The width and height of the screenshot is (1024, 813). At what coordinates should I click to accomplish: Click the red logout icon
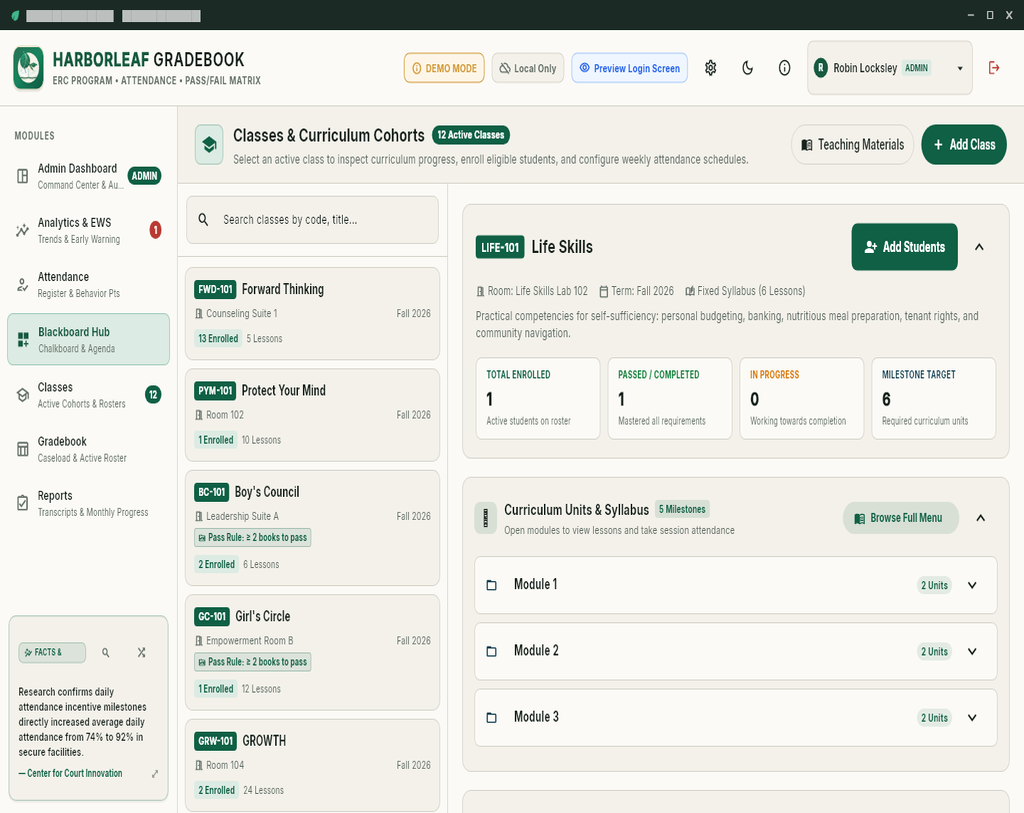point(994,68)
